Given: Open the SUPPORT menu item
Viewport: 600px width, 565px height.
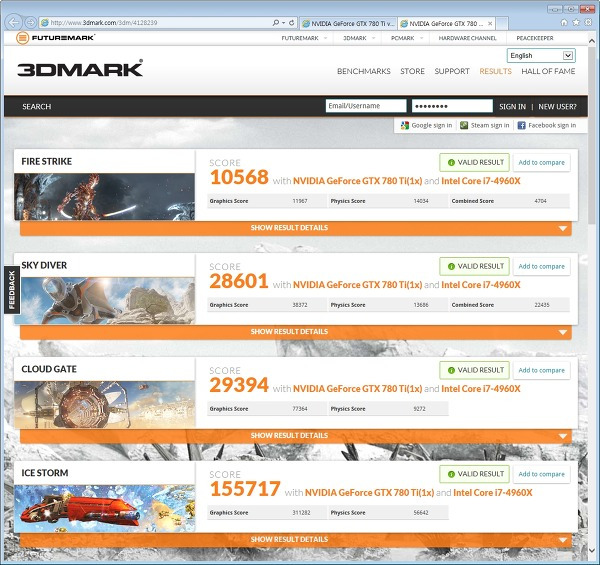Looking at the screenshot, I should click(452, 71).
